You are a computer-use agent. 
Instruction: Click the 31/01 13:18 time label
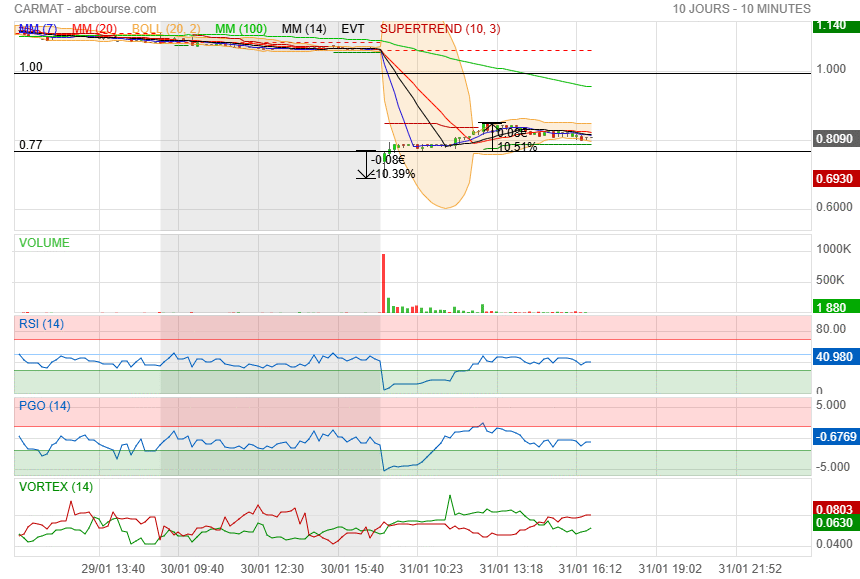pyautogui.click(x=511, y=569)
